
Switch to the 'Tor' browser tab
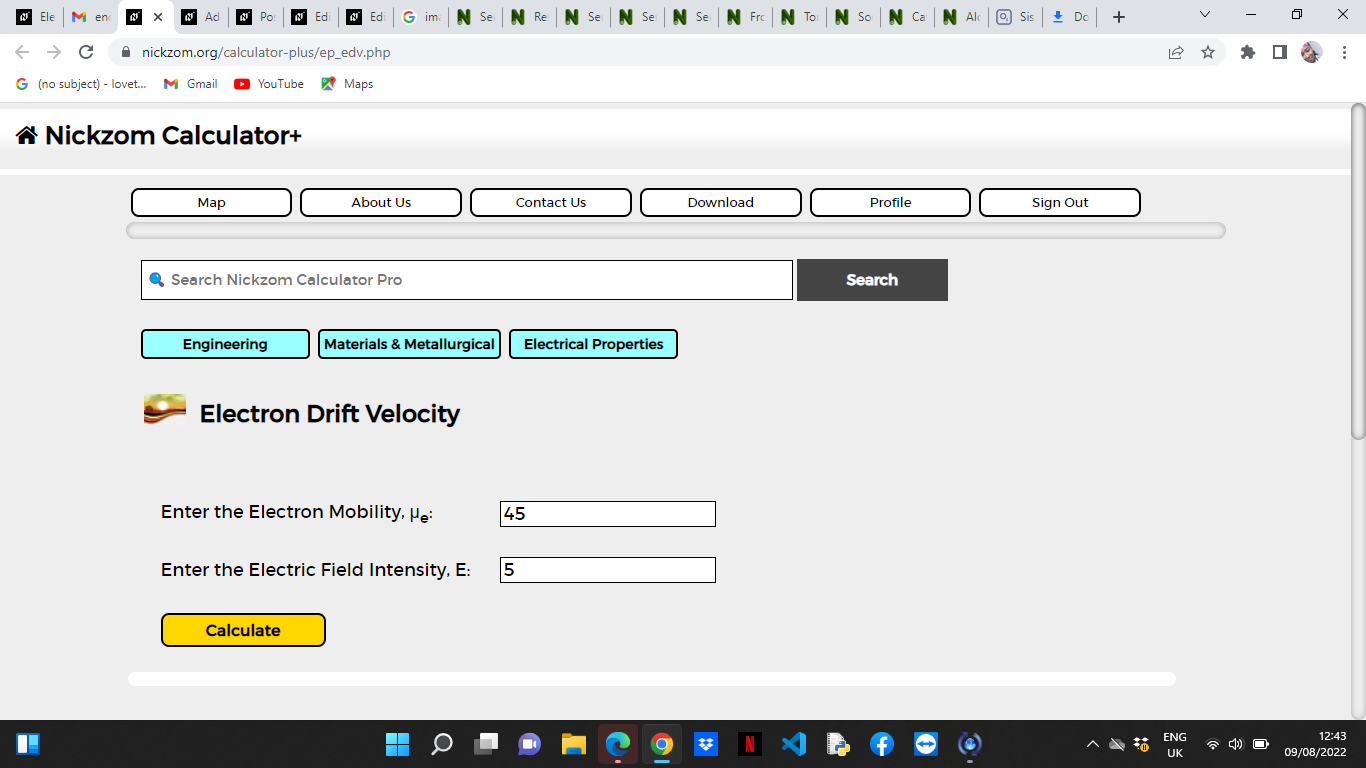799,17
